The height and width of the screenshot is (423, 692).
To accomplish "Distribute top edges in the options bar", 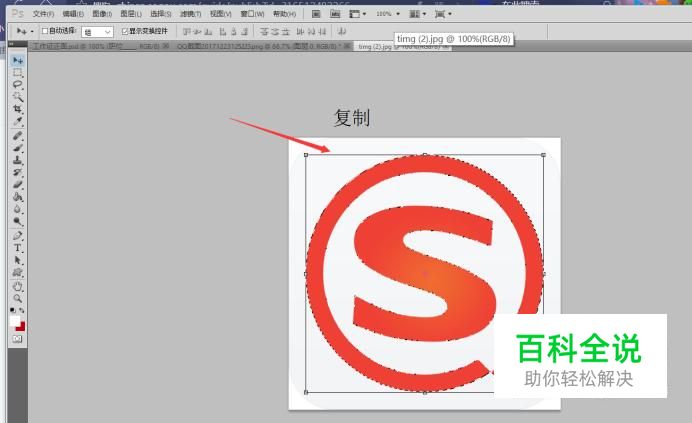I will (264, 31).
